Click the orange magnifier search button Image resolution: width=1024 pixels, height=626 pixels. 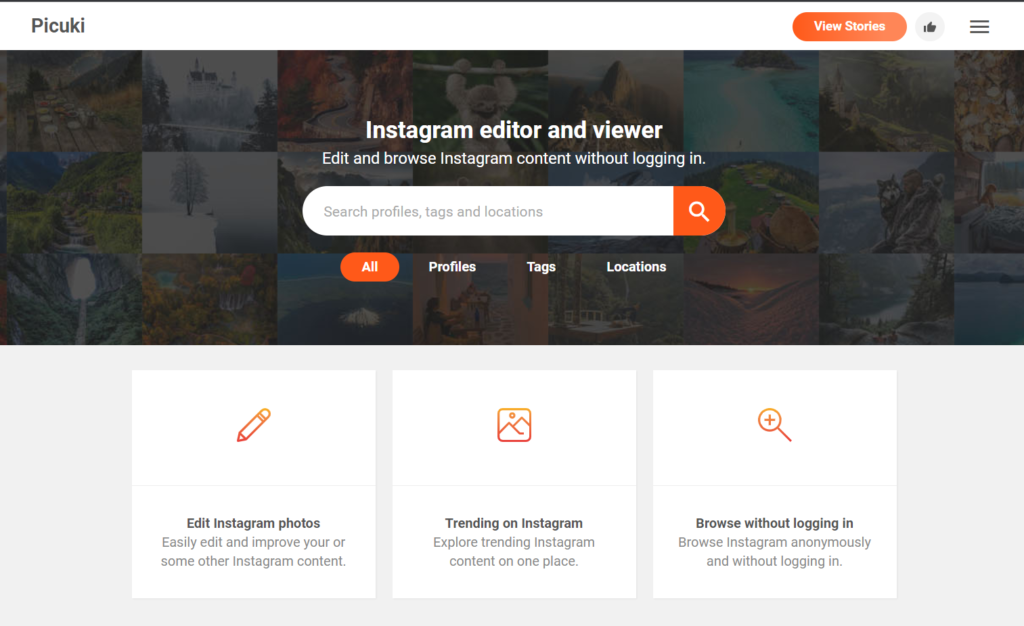(699, 211)
